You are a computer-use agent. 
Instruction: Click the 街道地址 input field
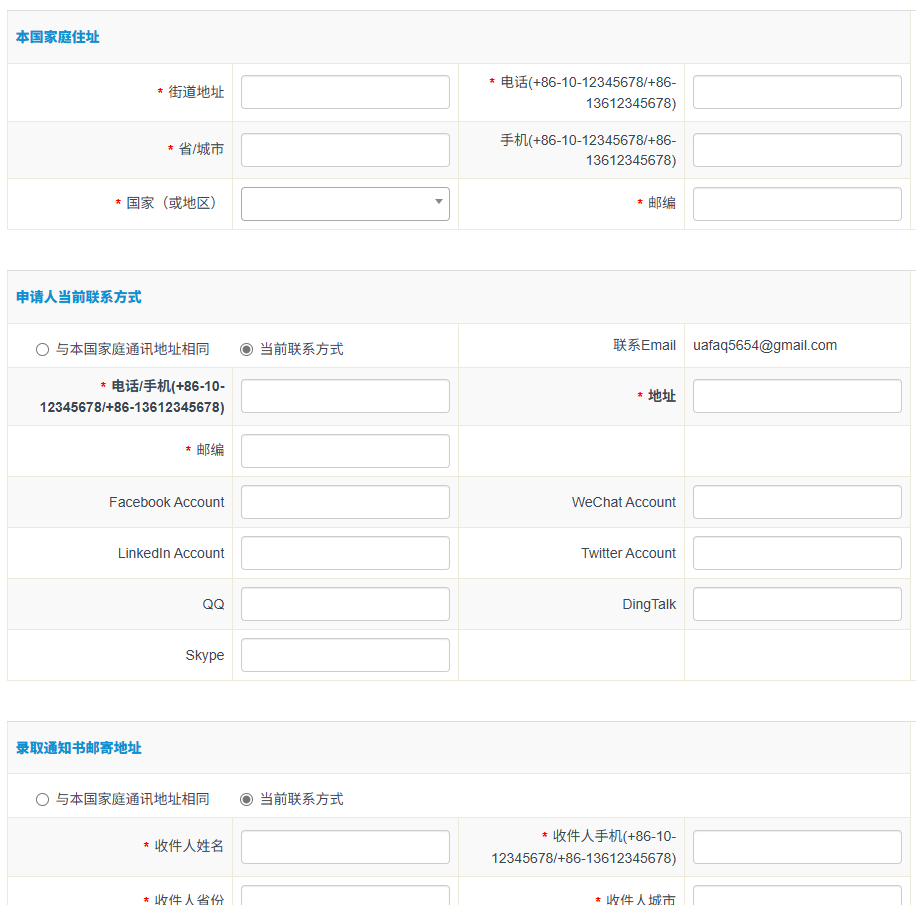pos(345,92)
